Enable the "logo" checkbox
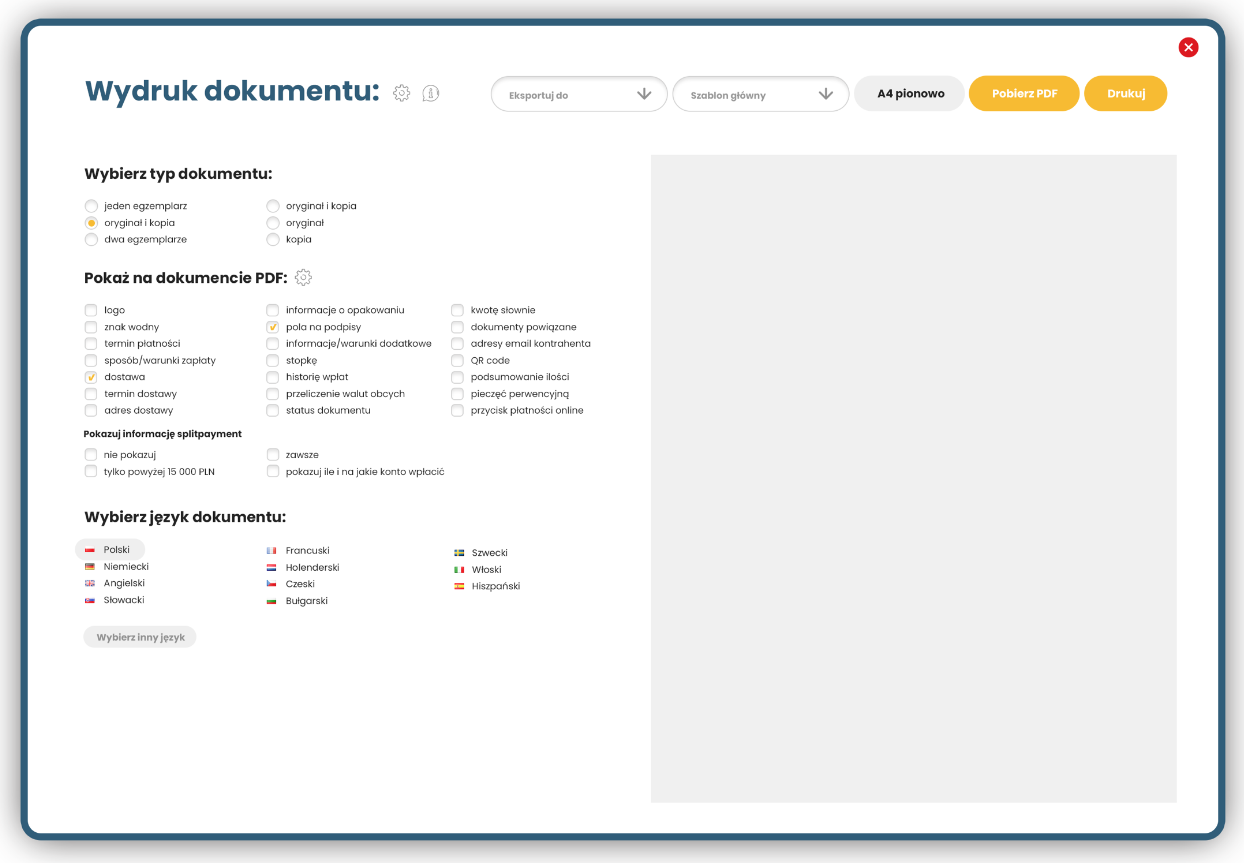Screen dimensions: 1244x863 pyautogui.click(x=90, y=310)
